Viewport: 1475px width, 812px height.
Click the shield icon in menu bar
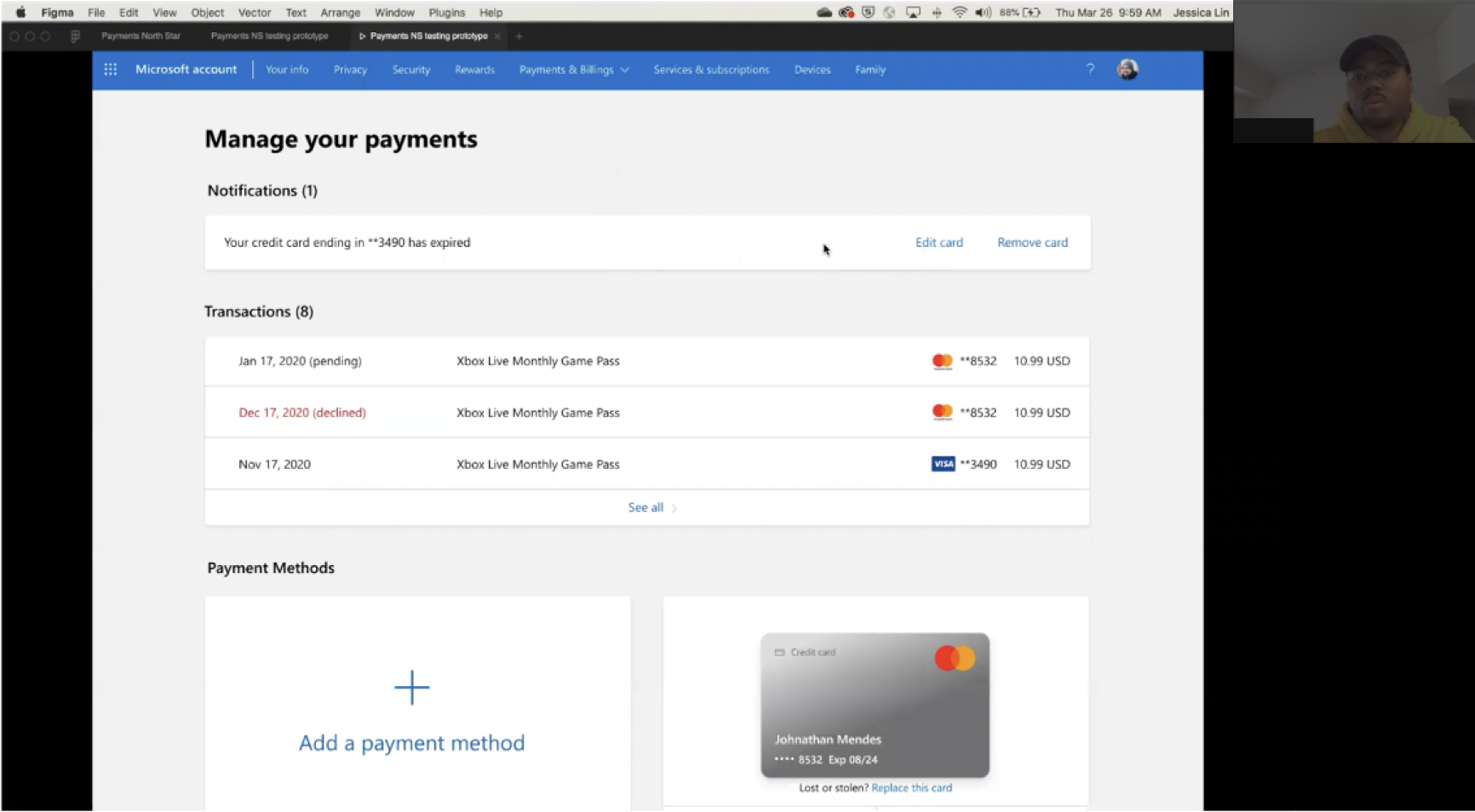[868, 12]
